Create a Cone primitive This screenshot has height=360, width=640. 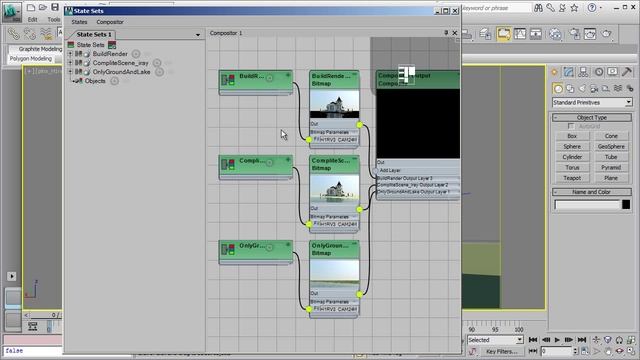[611, 136]
